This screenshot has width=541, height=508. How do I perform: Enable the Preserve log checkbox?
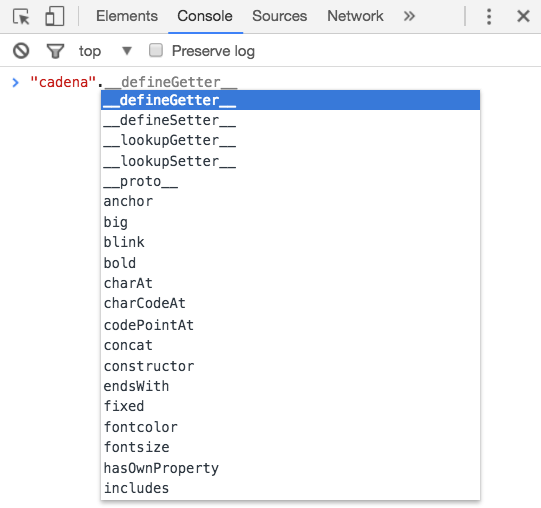click(x=156, y=50)
